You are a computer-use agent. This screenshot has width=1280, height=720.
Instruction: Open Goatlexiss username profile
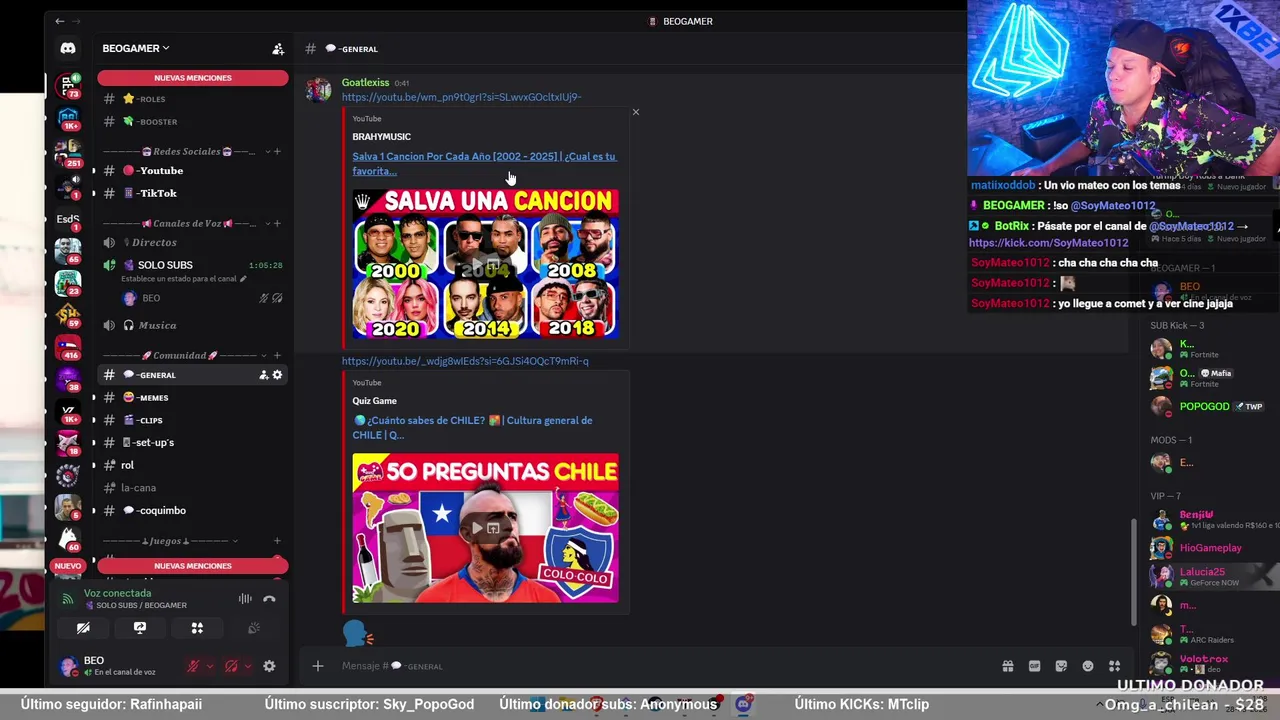[365, 83]
